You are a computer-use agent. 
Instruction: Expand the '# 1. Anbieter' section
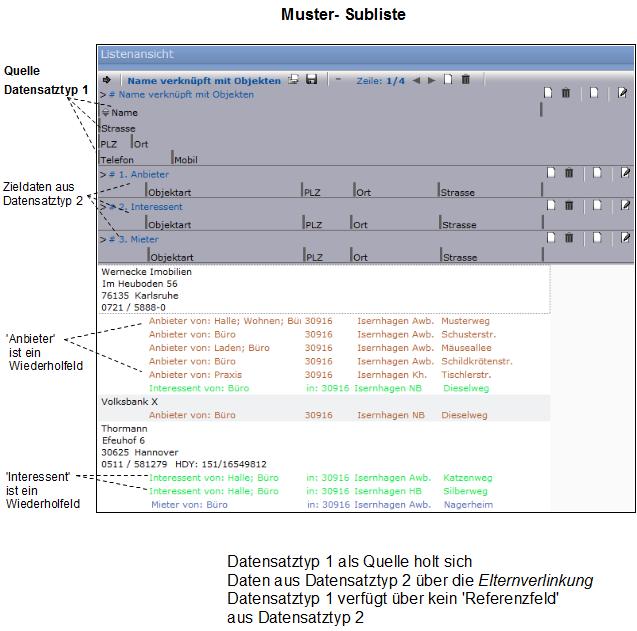(139, 174)
